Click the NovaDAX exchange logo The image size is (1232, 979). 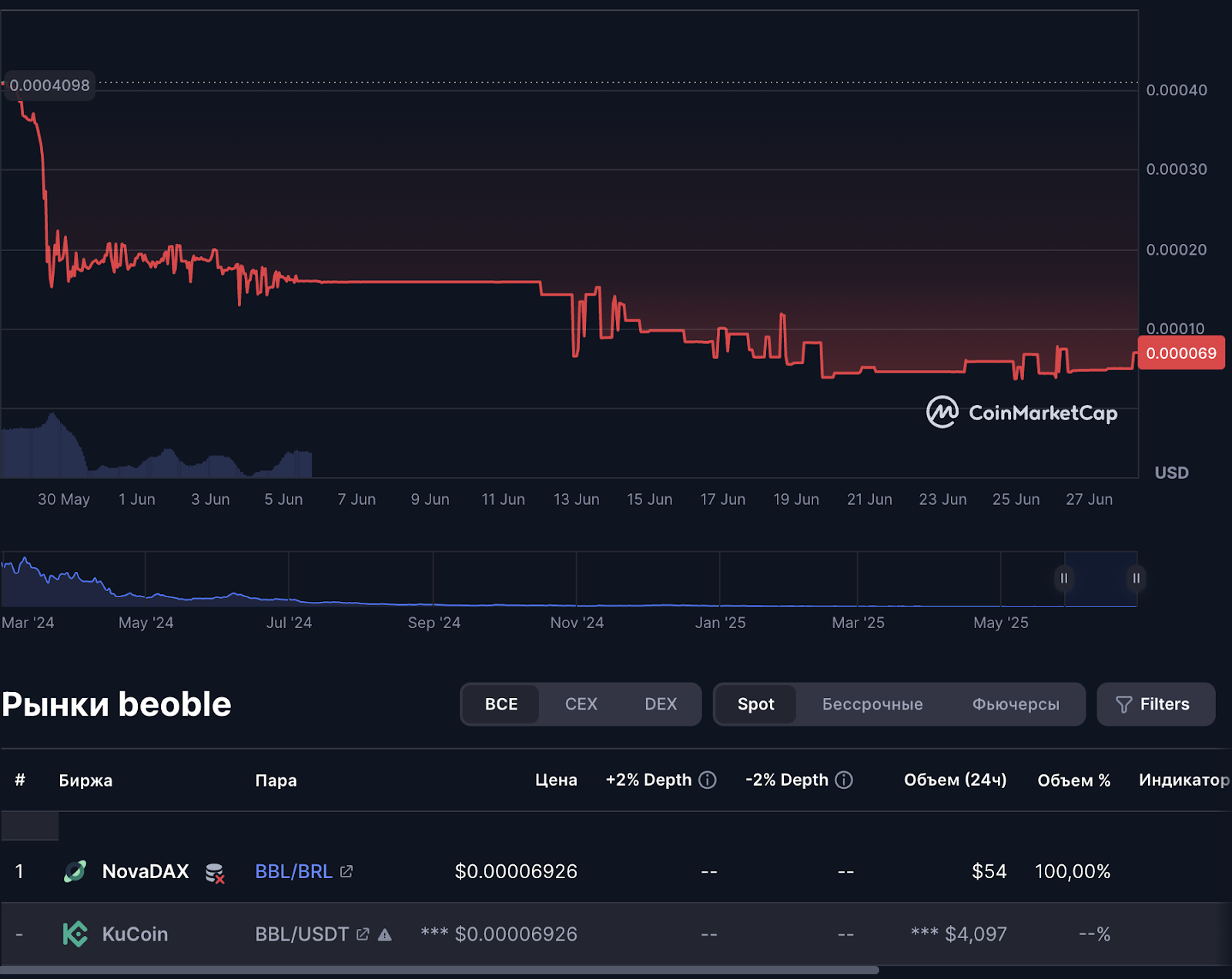pyautogui.click(x=75, y=871)
